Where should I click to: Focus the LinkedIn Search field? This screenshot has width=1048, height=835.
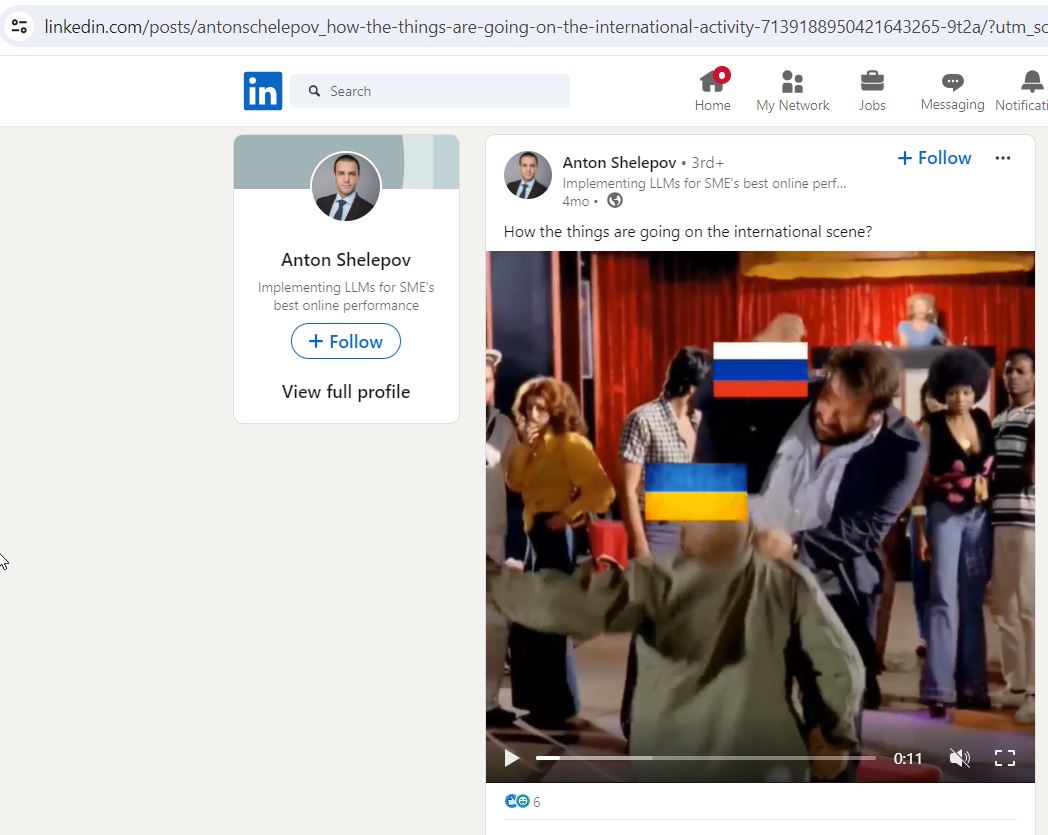[430, 91]
